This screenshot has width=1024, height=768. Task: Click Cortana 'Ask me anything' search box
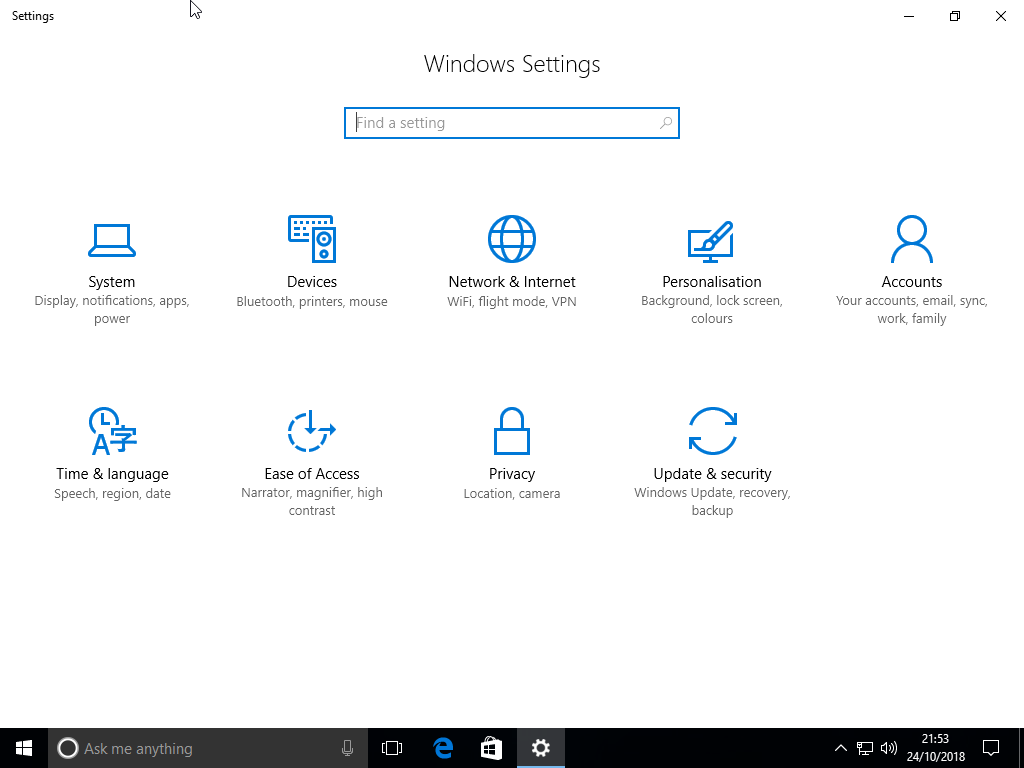208,748
